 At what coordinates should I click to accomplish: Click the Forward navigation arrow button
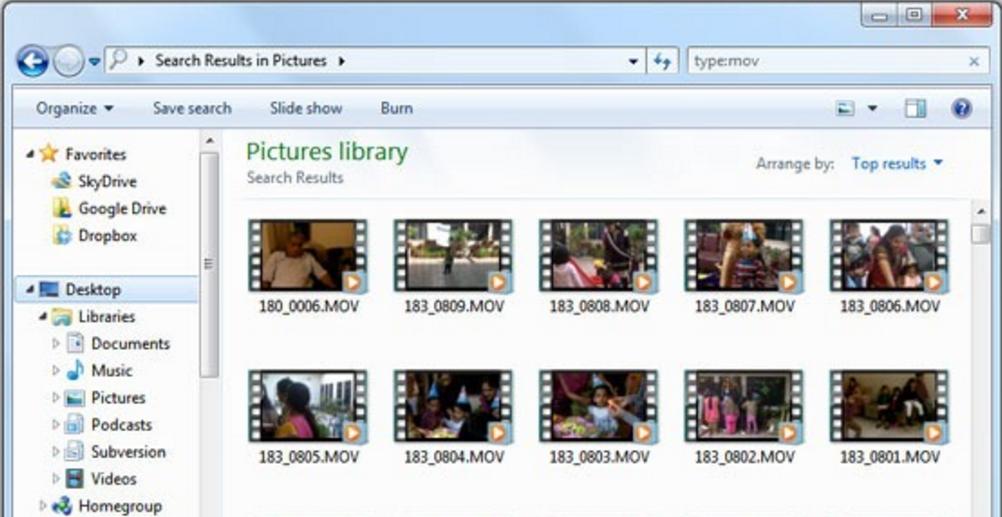coord(68,62)
